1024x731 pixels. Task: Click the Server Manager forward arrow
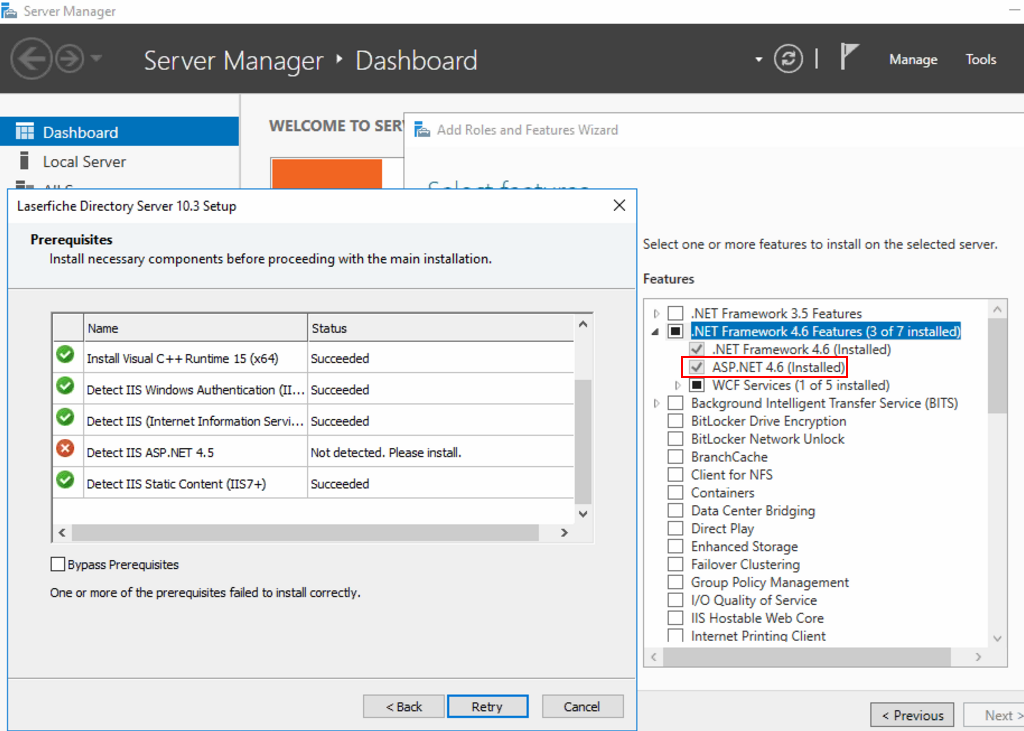[x=69, y=59]
